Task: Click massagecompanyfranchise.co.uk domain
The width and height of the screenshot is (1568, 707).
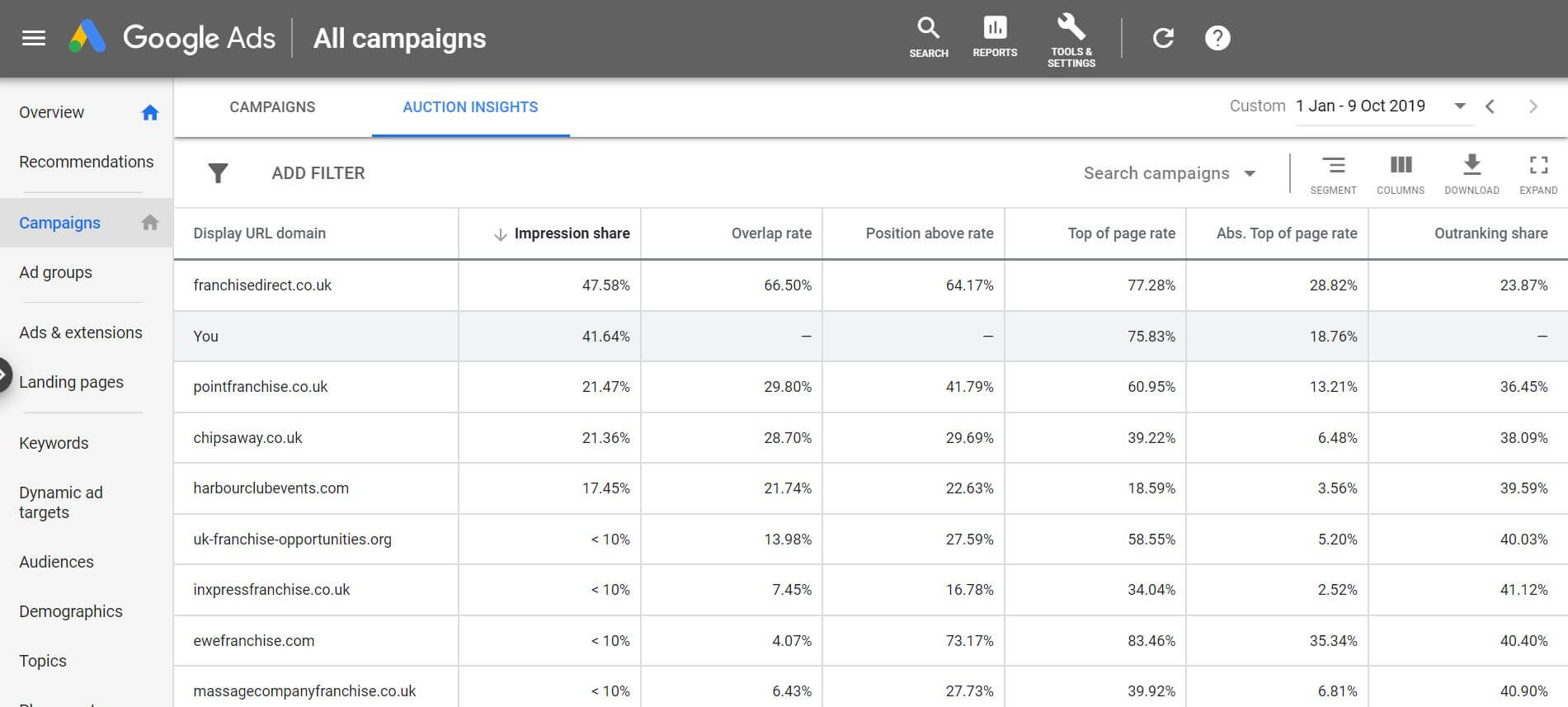Action: (x=304, y=691)
